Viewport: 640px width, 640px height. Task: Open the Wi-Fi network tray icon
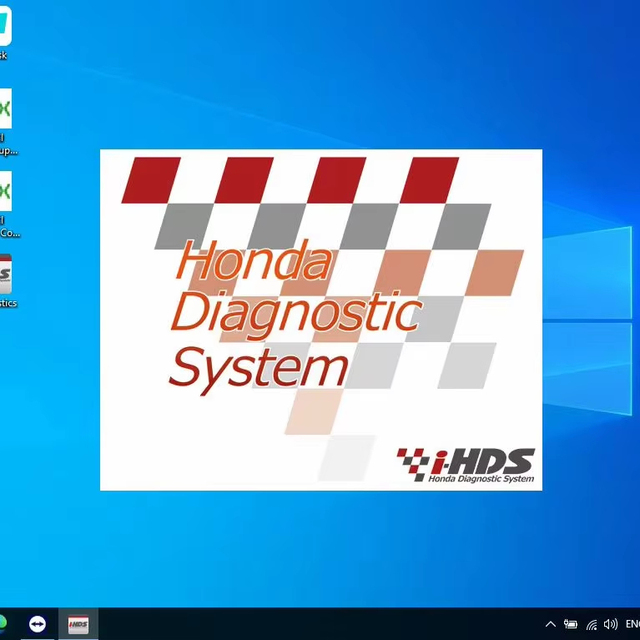point(591,624)
